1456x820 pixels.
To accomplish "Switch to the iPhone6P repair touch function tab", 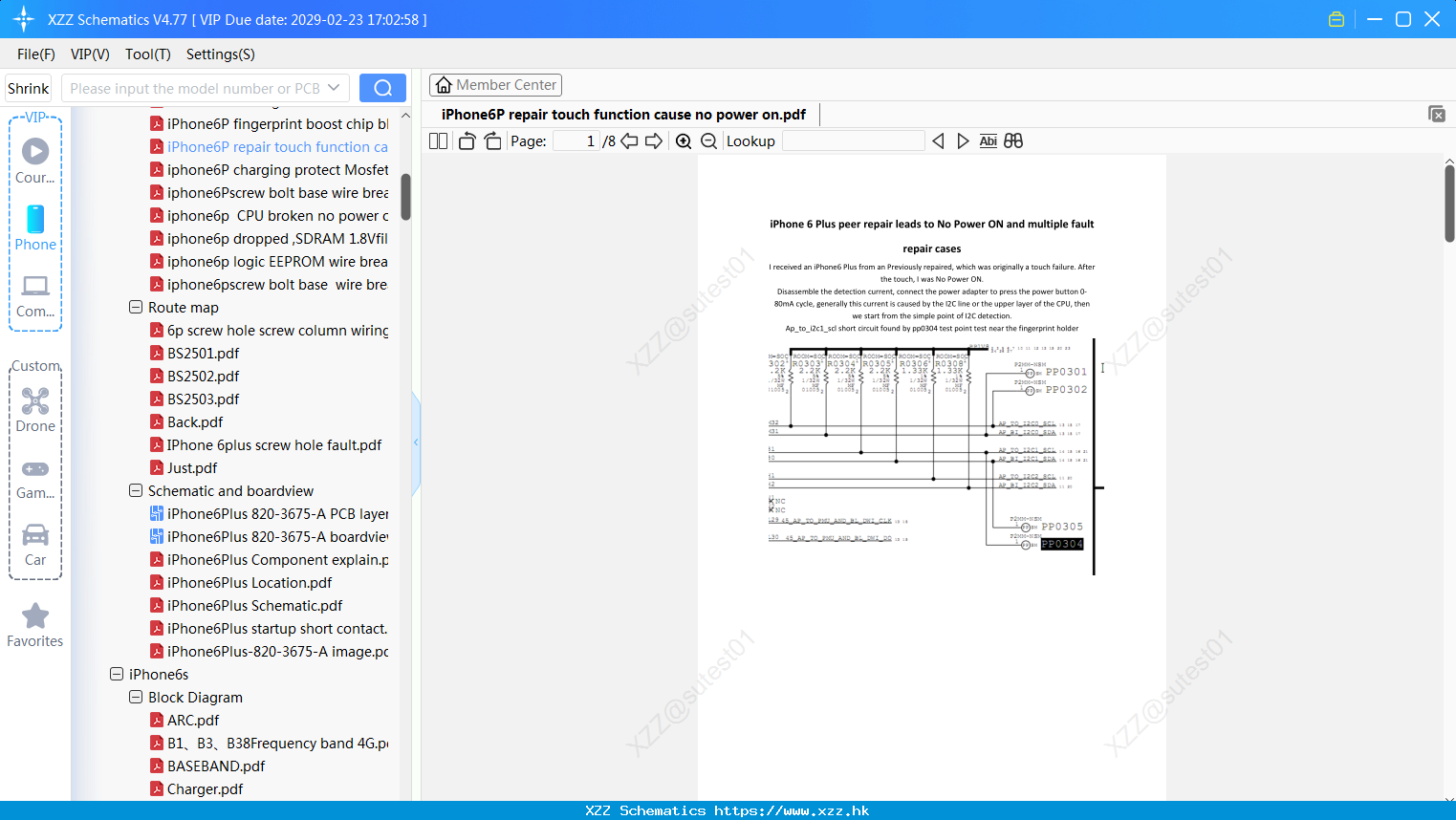I will click(x=623, y=114).
